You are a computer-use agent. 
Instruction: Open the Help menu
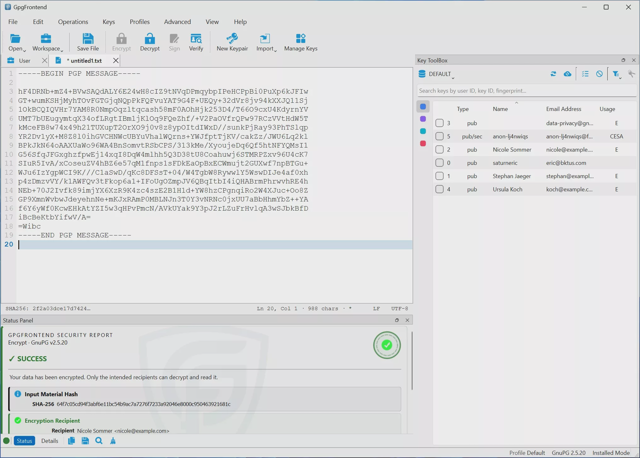(x=240, y=22)
